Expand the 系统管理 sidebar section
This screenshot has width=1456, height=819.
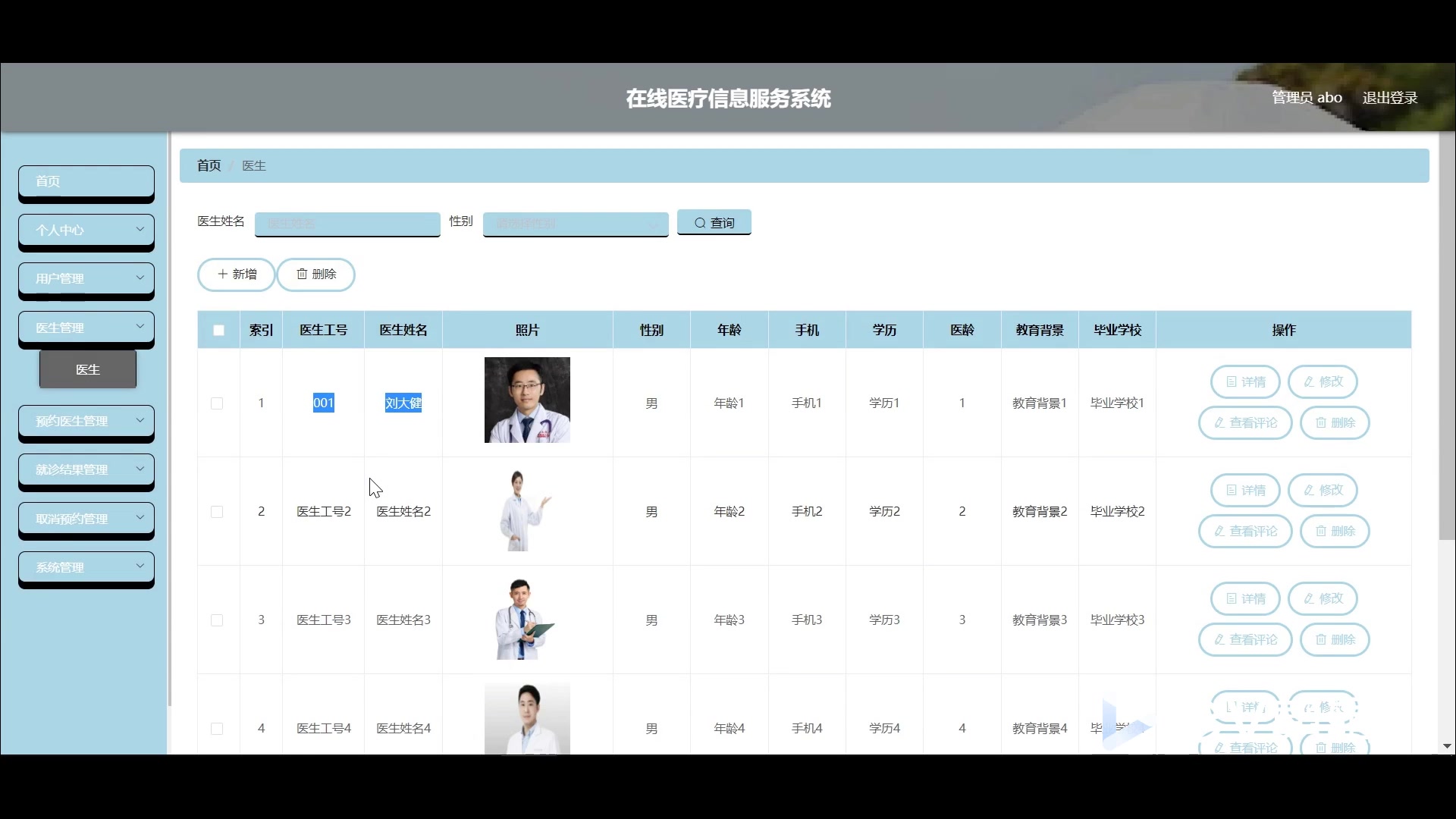point(86,566)
